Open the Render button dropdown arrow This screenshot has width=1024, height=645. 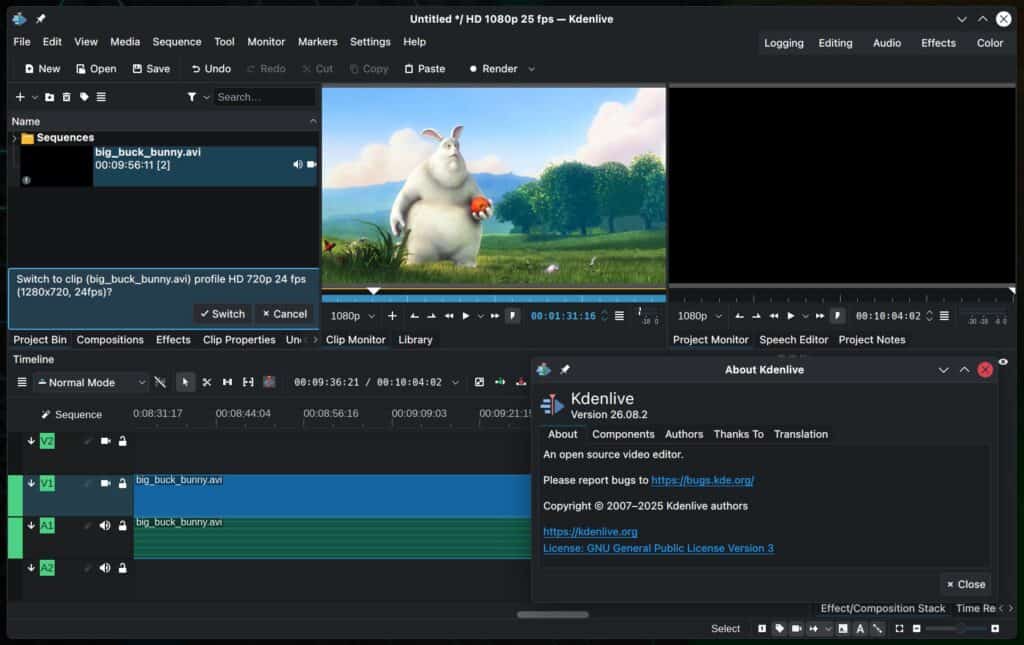coord(532,69)
